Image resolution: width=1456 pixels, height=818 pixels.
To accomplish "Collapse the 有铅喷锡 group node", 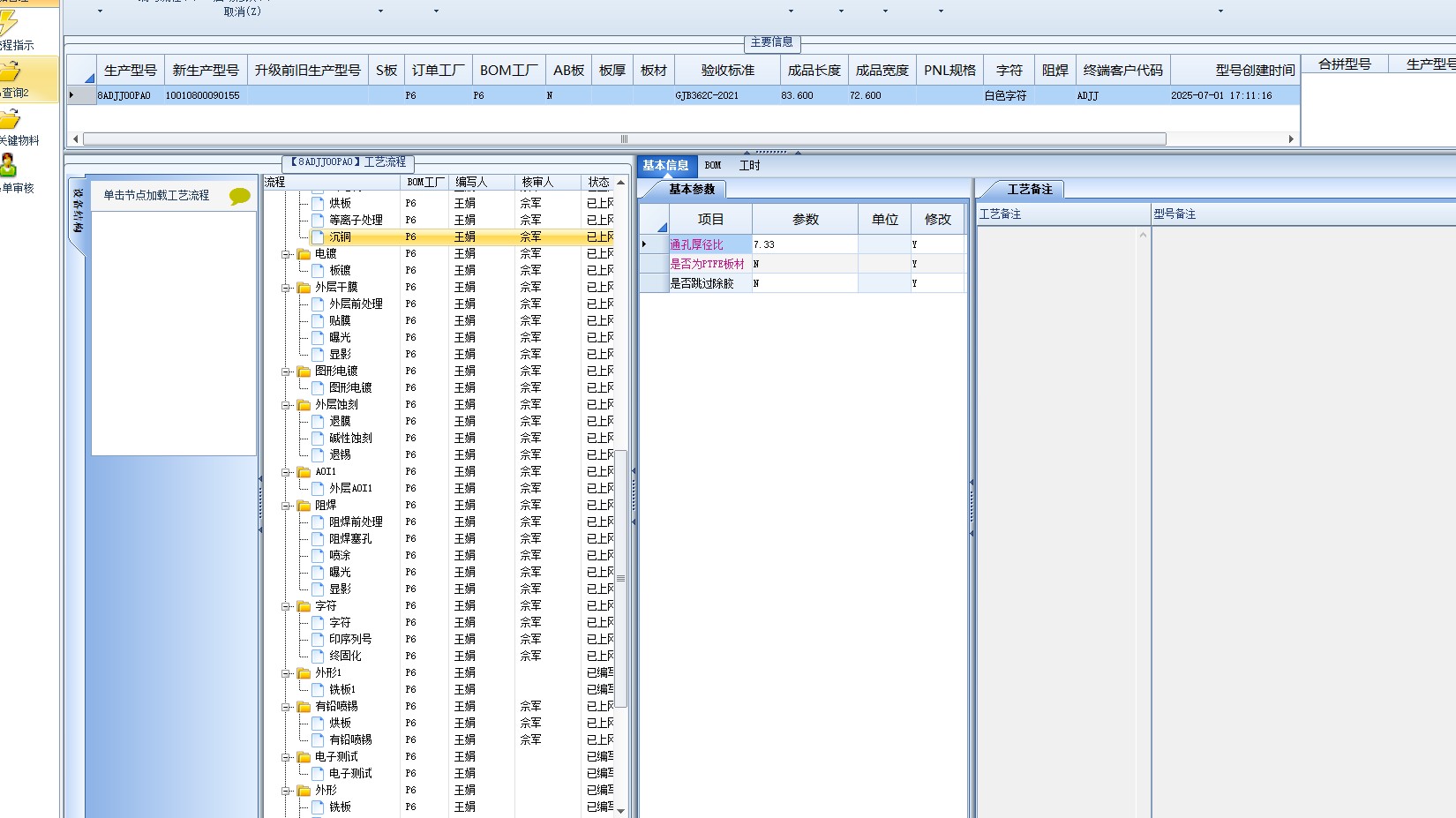I will 286,707.
